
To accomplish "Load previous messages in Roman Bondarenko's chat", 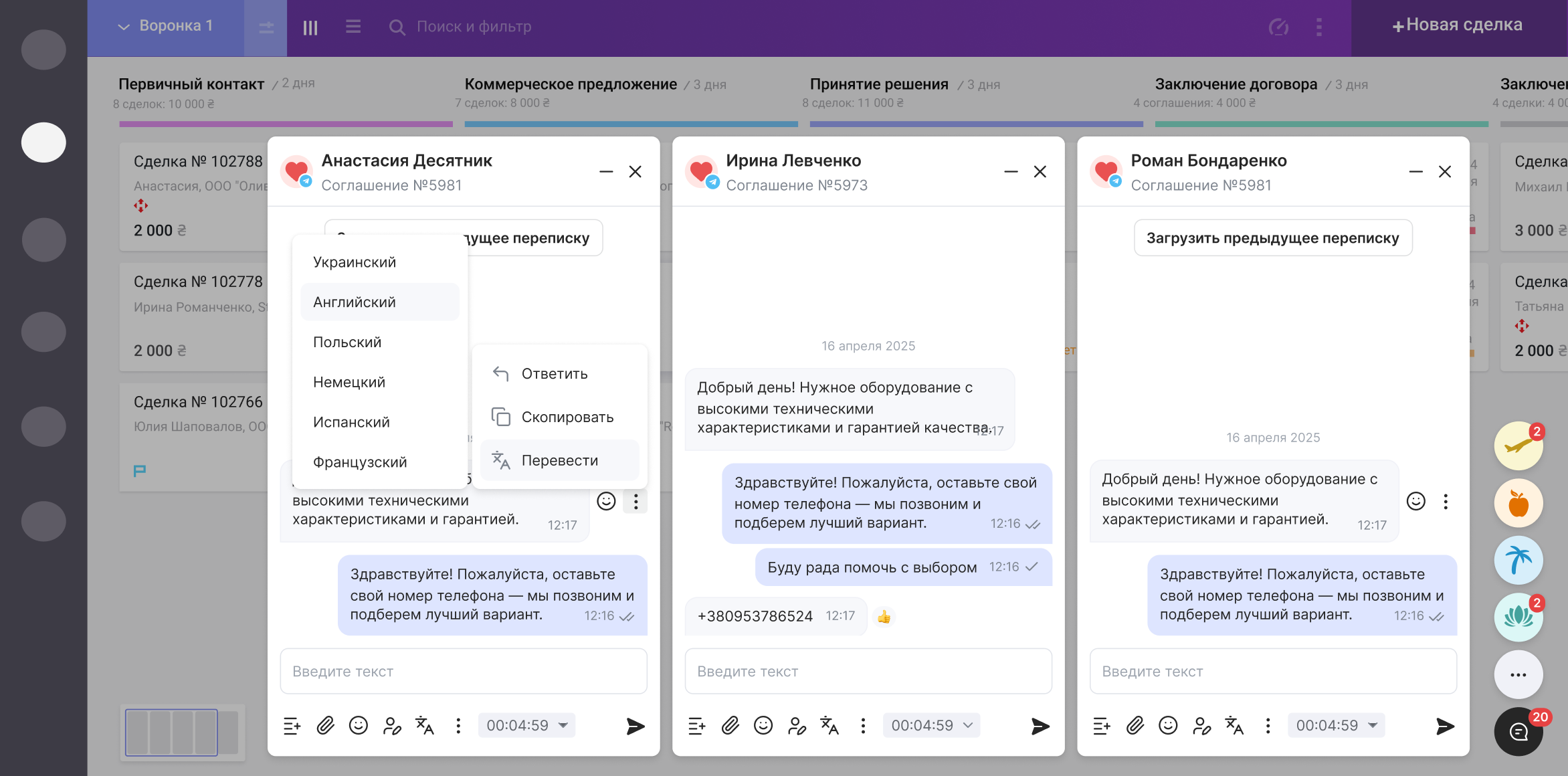I will (x=1272, y=237).
